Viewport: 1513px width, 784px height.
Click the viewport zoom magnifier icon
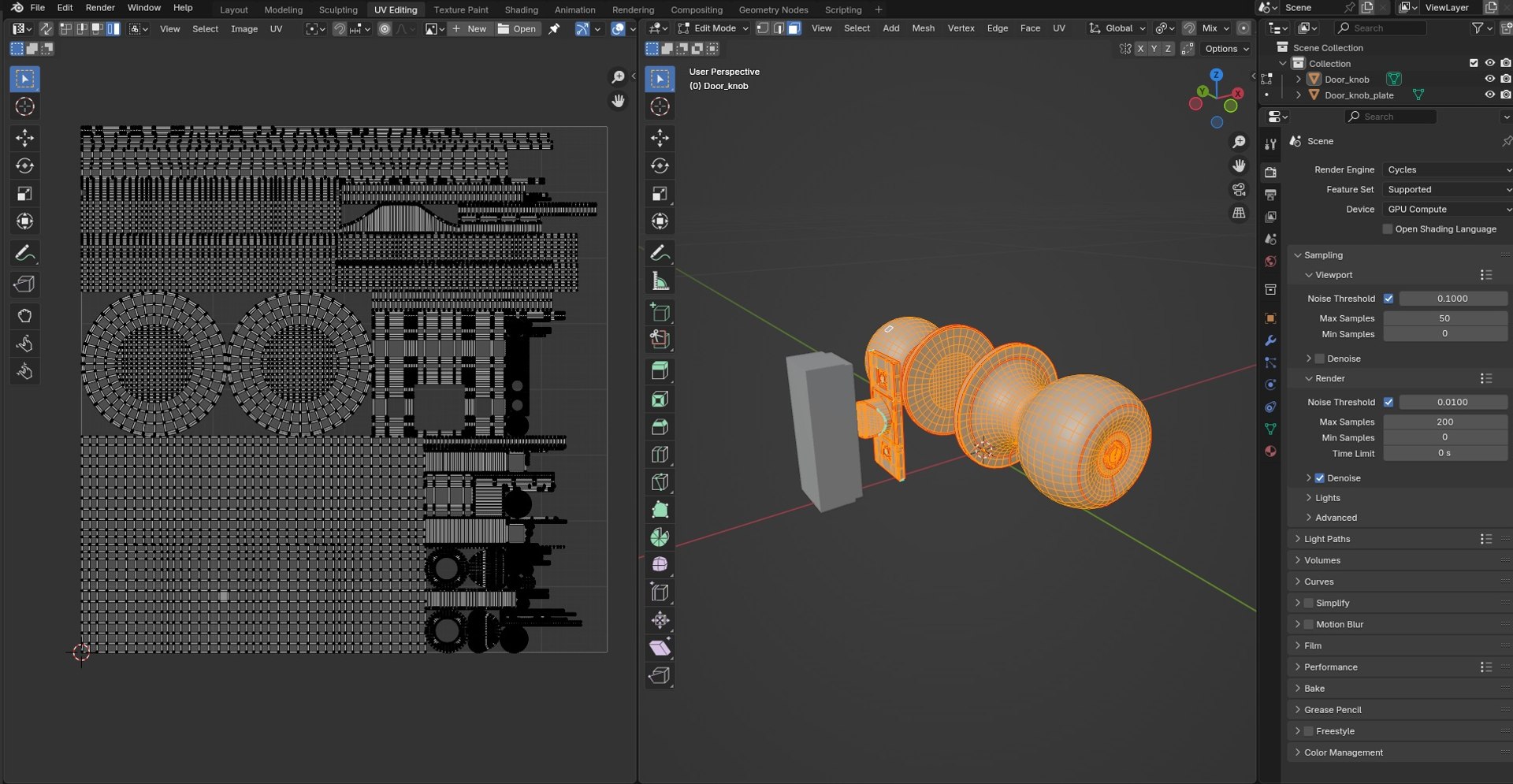pos(1239,142)
